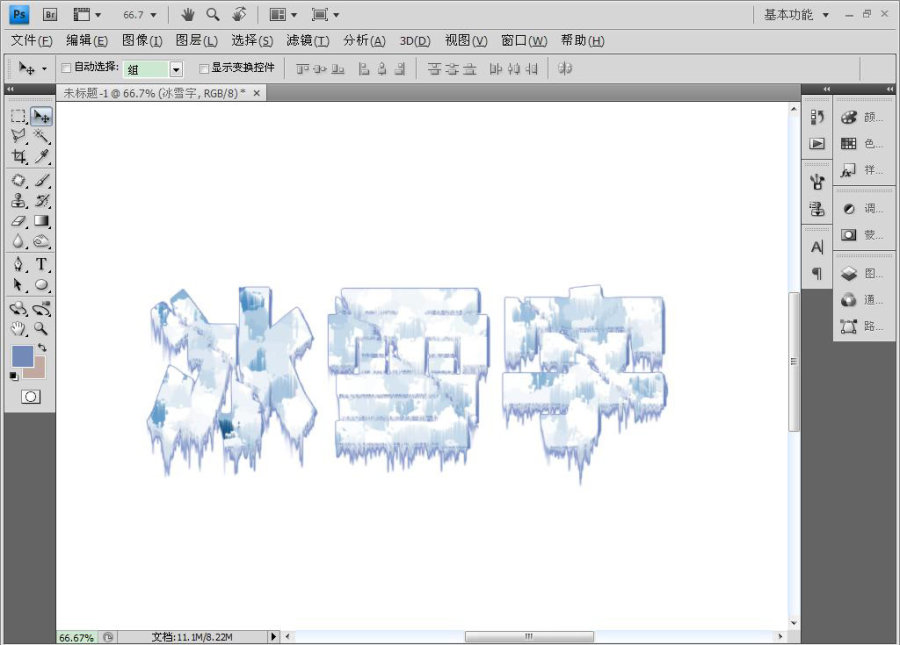This screenshot has height=645, width=900.
Task: Open the Arrange Documents dropdown
Action: pyautogui.click(x=283, y=15)
